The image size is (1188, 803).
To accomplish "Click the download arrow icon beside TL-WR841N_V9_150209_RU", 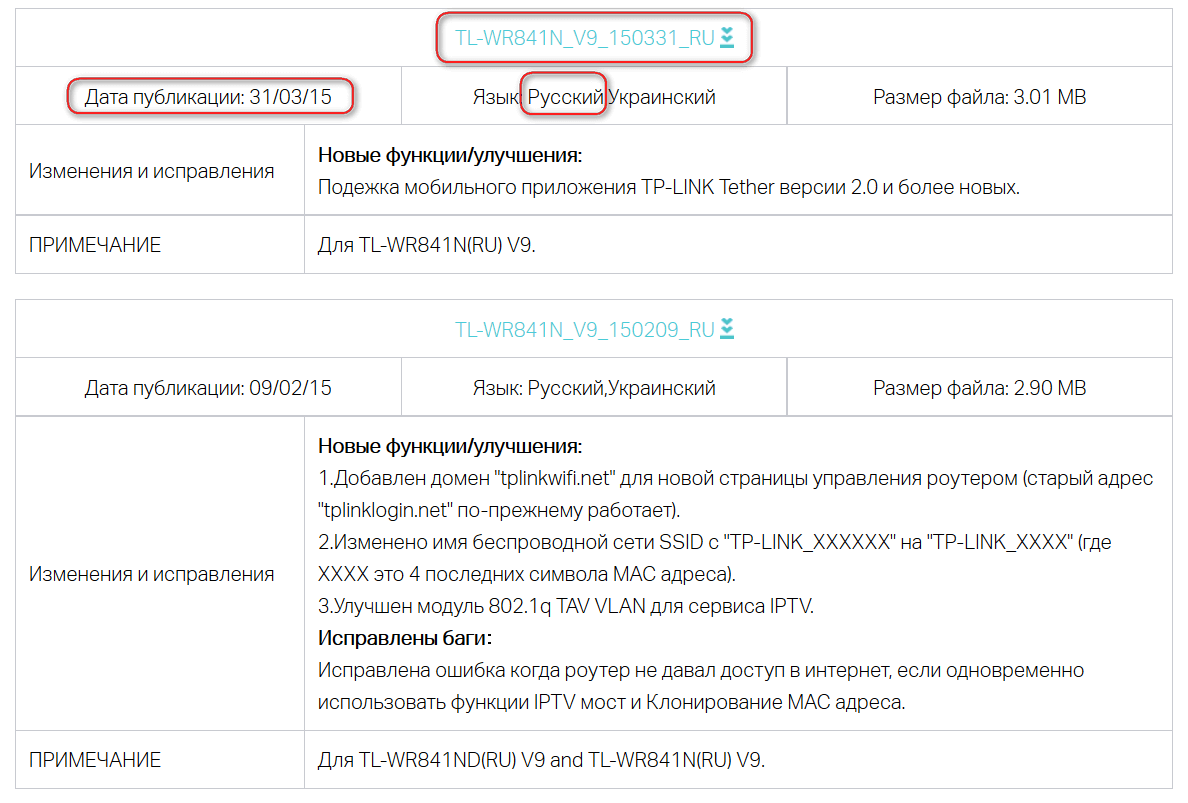I will (727, 329).
